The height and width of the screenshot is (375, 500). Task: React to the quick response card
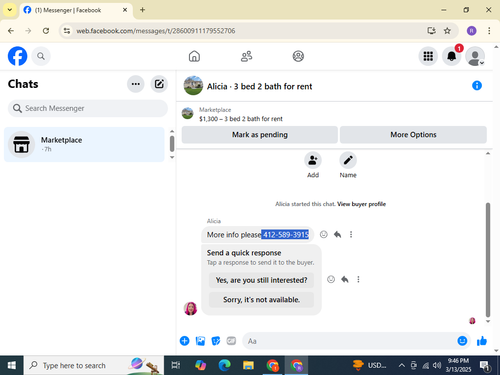(331, 279)
